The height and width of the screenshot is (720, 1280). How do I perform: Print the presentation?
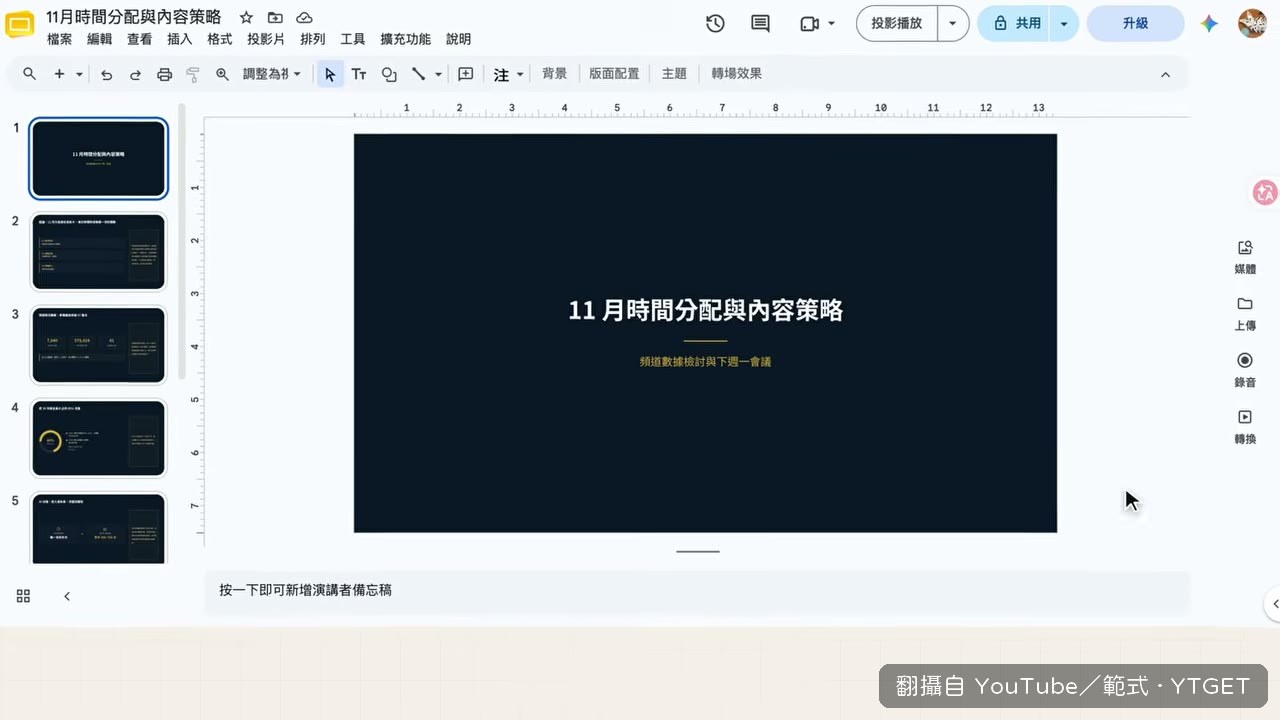(x=165, y=74)
